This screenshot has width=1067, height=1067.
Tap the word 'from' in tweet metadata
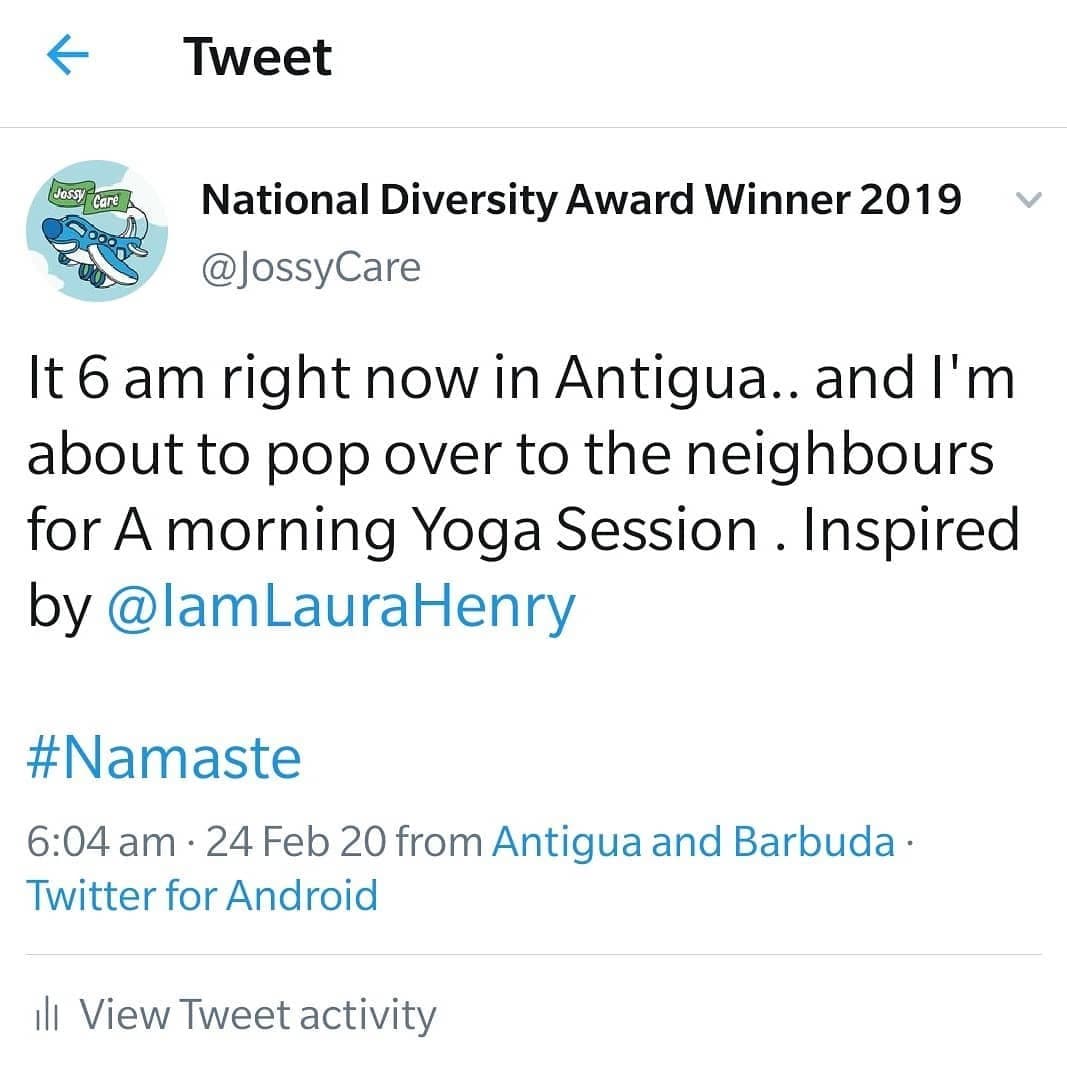point(439,842)
